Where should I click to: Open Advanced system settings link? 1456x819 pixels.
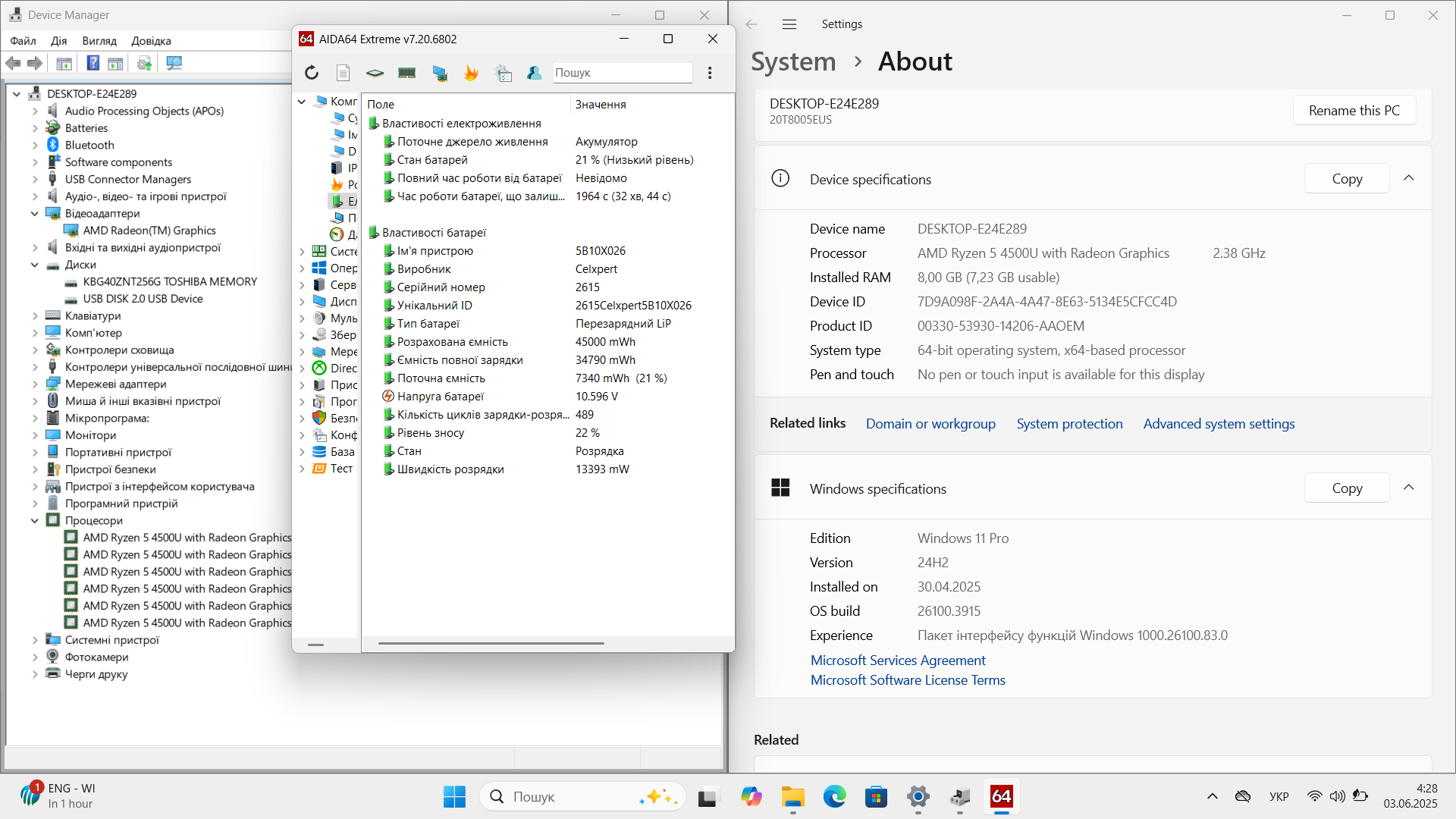(1219, 424)
